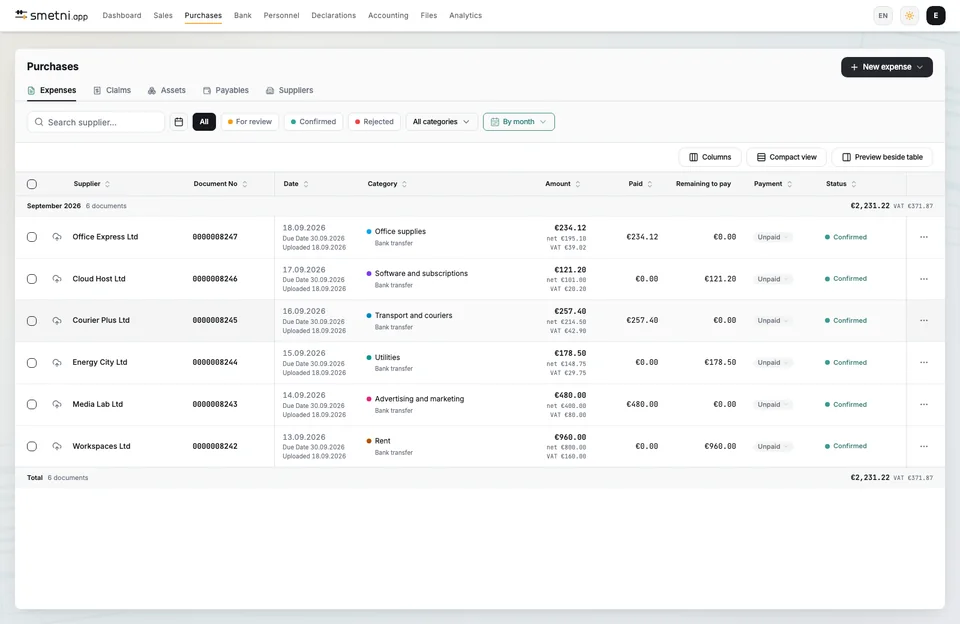Toggle the light theme sun icon
Viewport: 960px width, 624px height.
click(909, 16)
